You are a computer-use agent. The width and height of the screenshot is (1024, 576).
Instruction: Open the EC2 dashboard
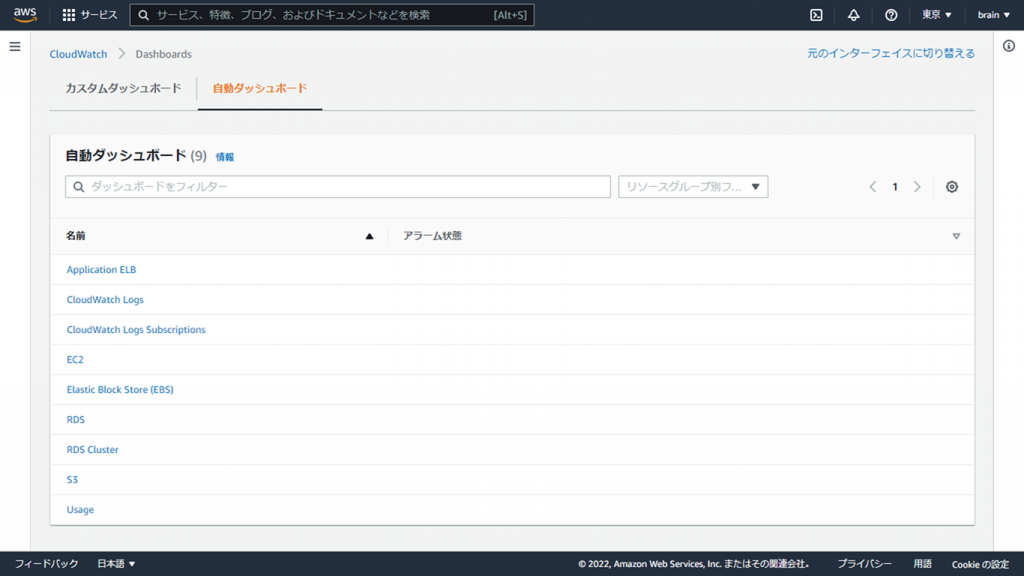(x=75, y=360)
